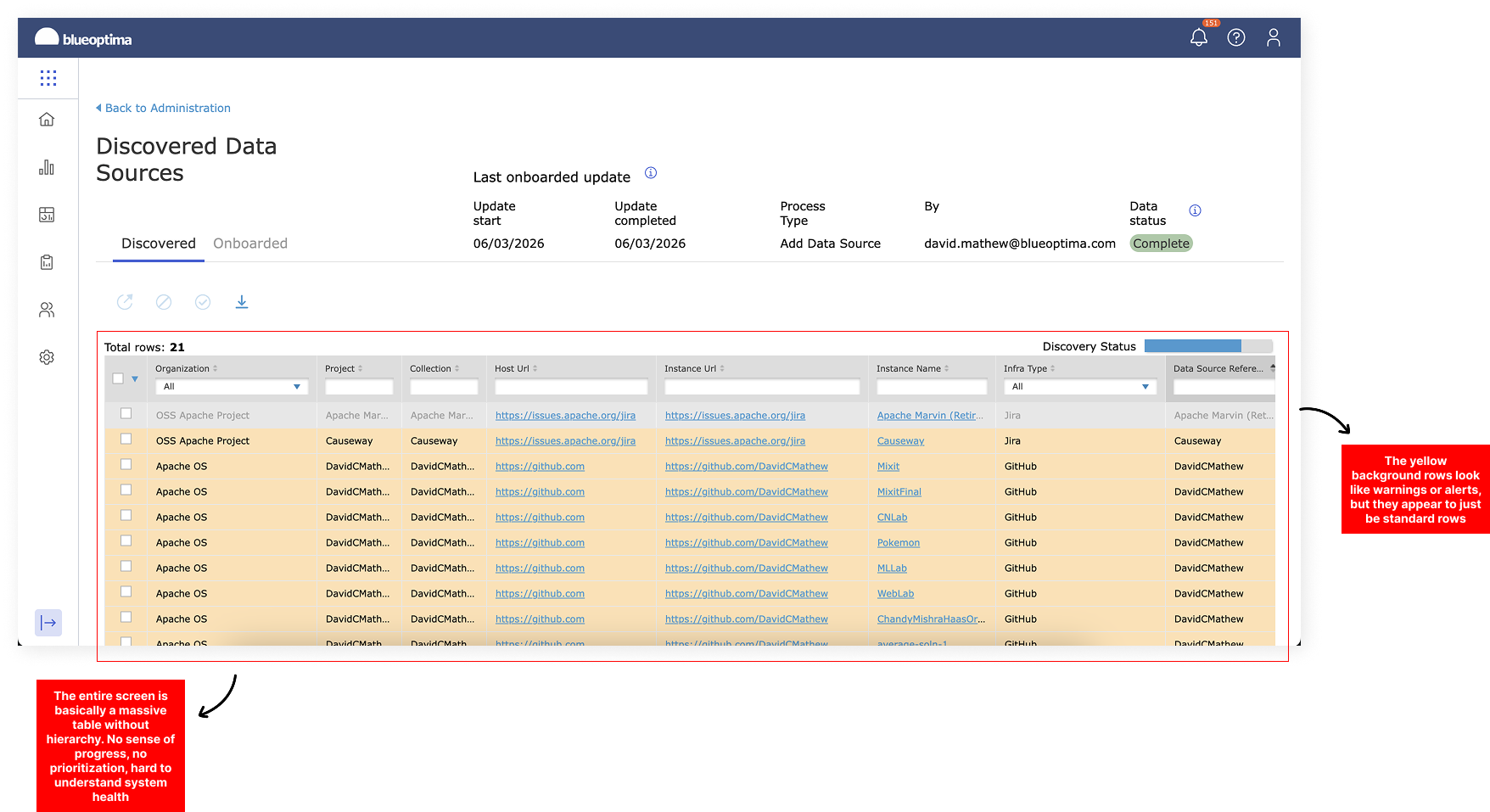The image size is (1490, 812).
Task: Go back to Administration
Action: [163, 108]
